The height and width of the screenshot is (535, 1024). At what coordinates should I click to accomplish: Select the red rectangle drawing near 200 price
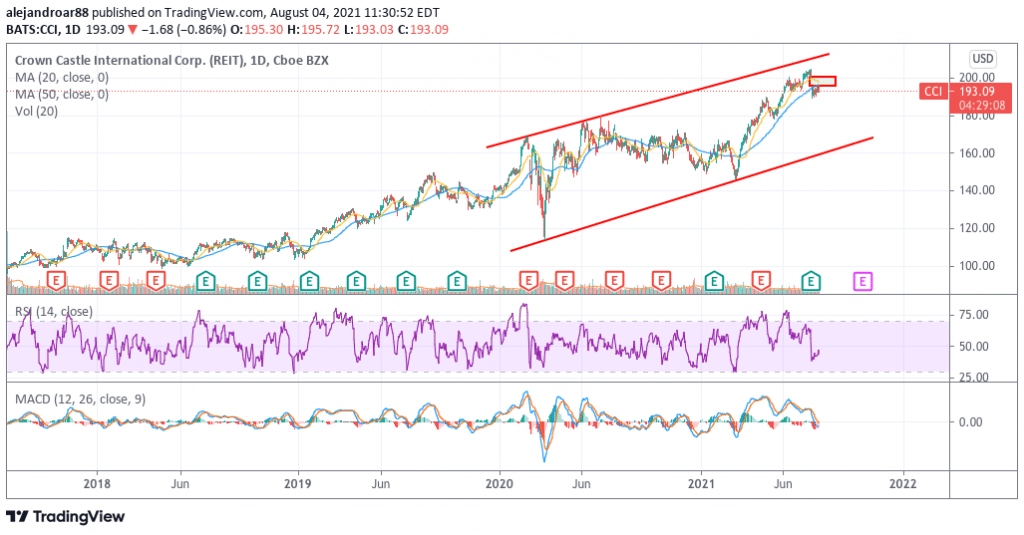823,81
